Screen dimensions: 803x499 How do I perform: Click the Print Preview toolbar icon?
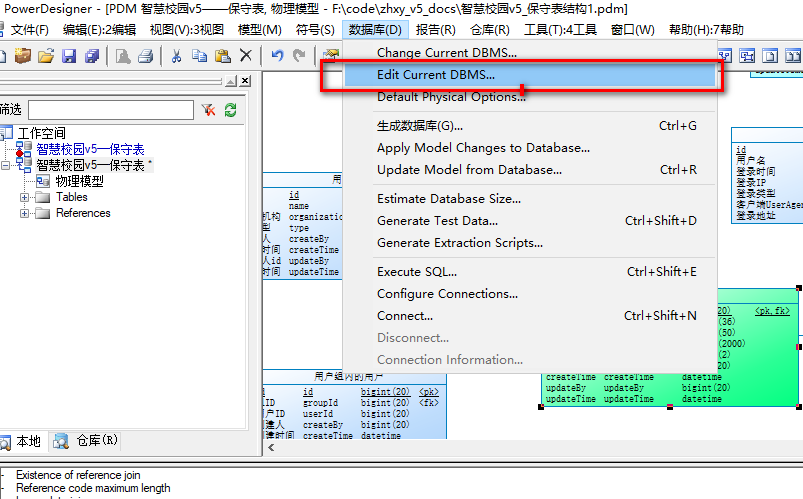[123, 55]
